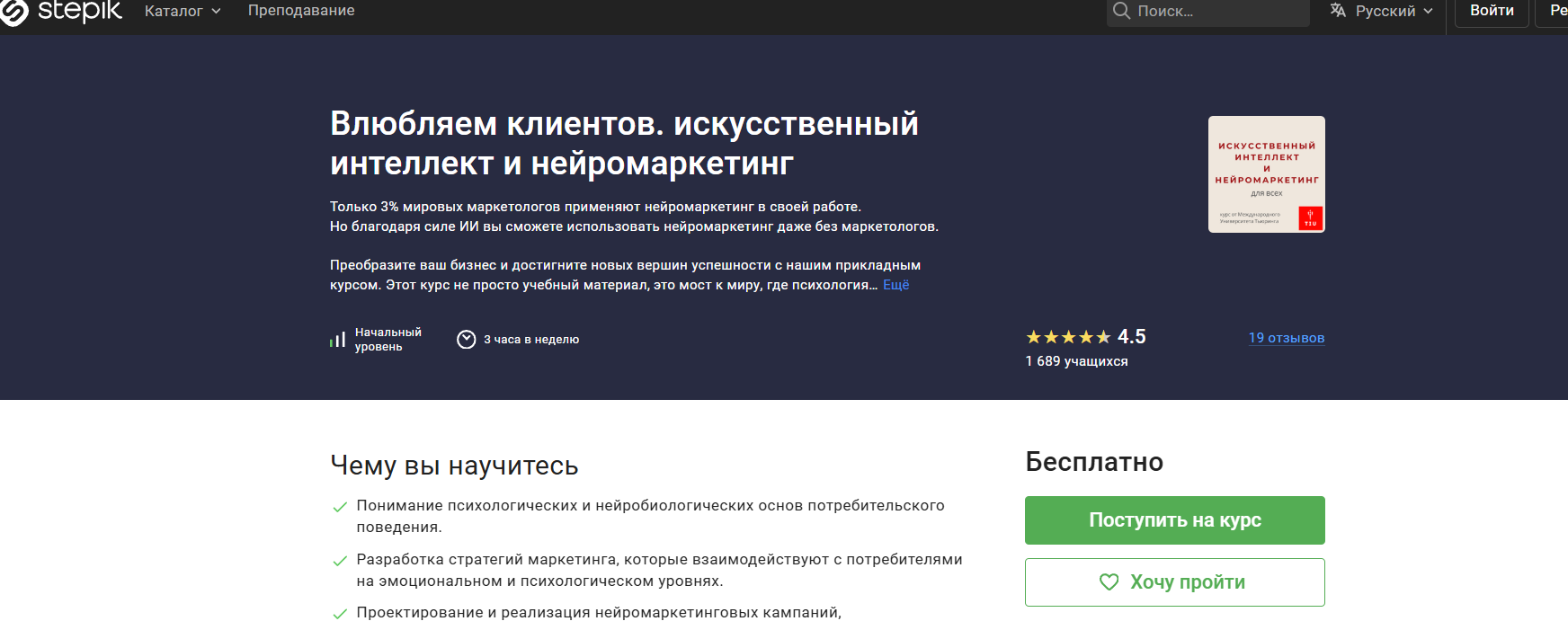Click the first green checkmark icon
Screen dimensions: 1568x630
(340, 507)
